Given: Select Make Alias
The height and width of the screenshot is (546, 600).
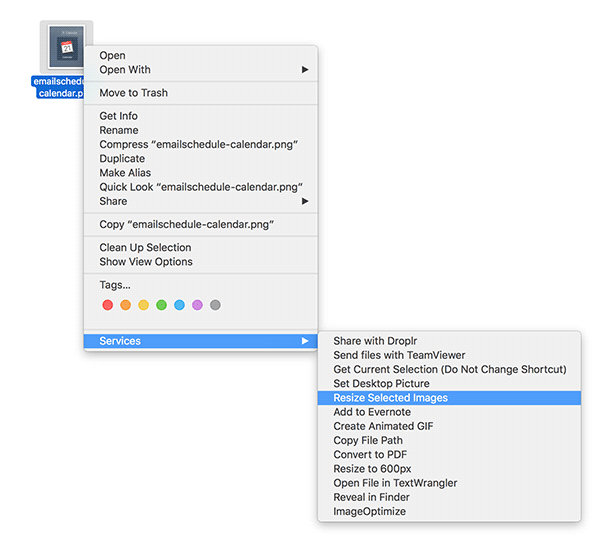Looking at the screenshot, I should (x=201, y=173).
